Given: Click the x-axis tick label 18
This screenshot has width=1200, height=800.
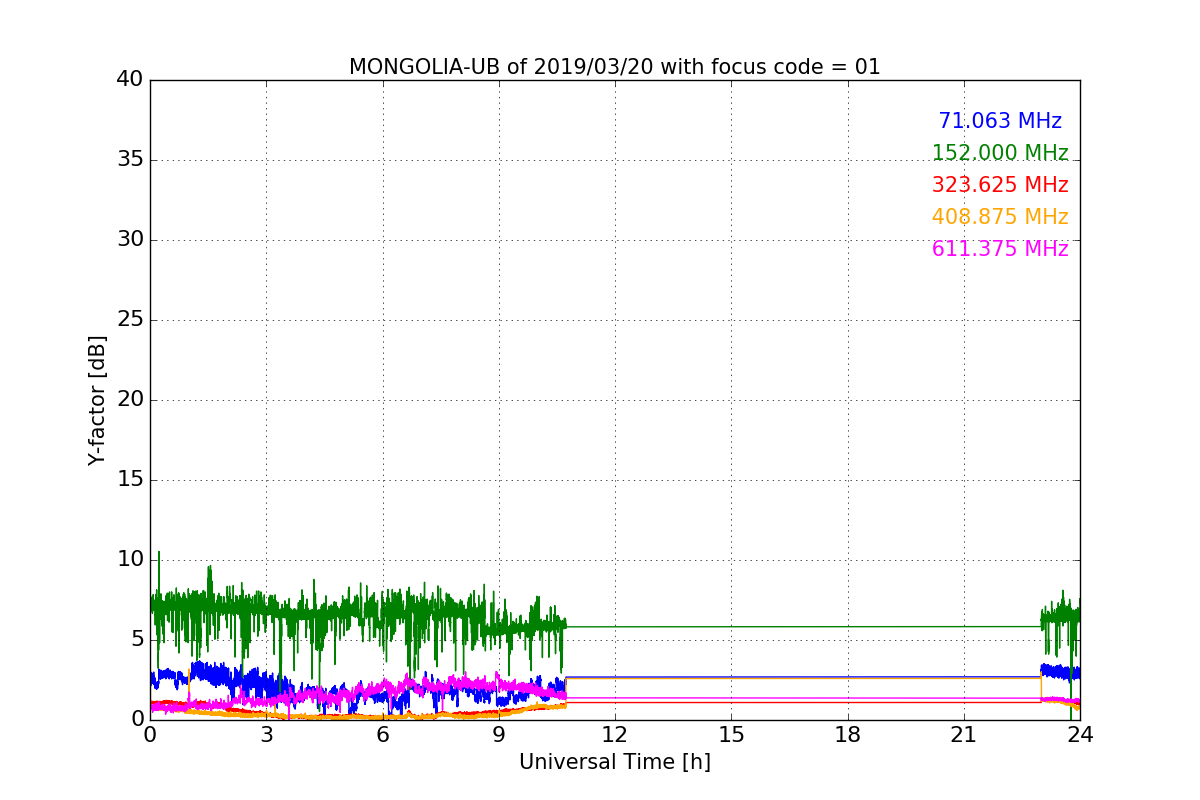Looking at the screenshot, I should point(848,734).
